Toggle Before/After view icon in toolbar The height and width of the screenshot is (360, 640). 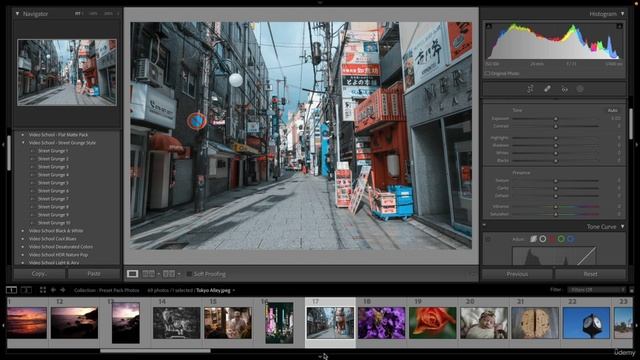tap(169, 274)
